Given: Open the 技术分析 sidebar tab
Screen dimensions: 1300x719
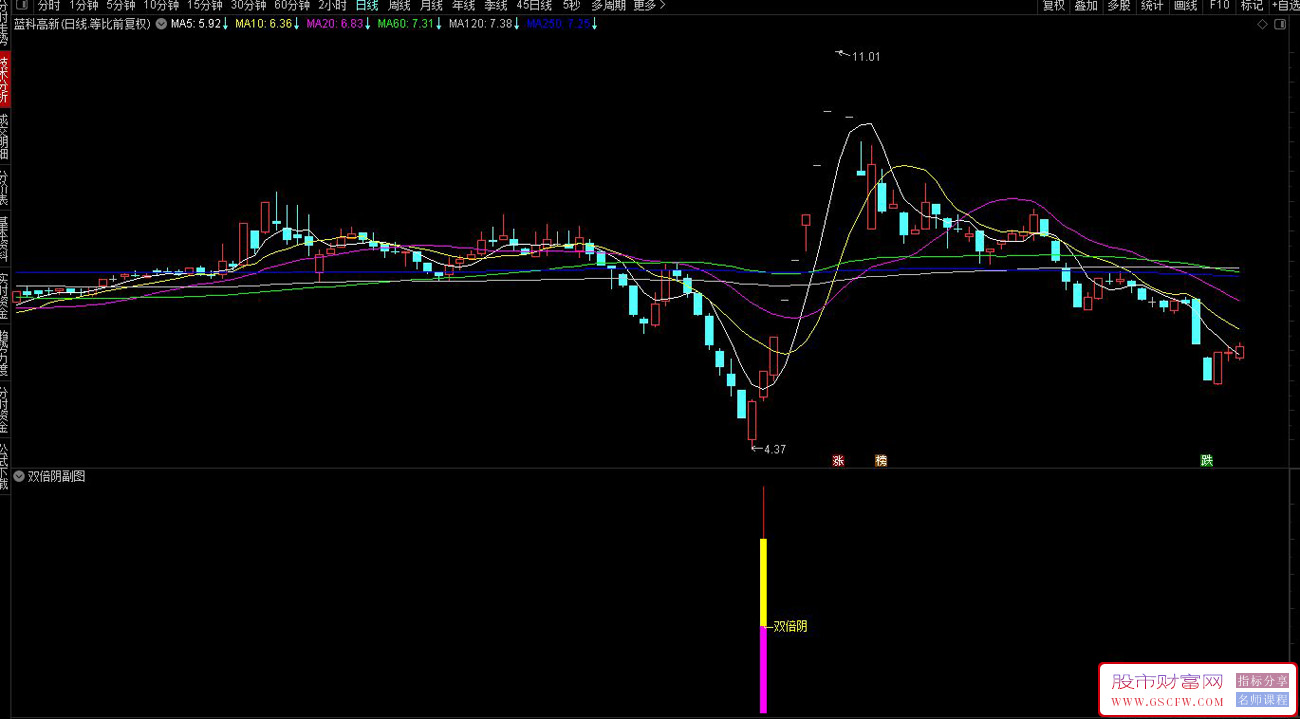Looking at the screenshot, I should 4,80.
